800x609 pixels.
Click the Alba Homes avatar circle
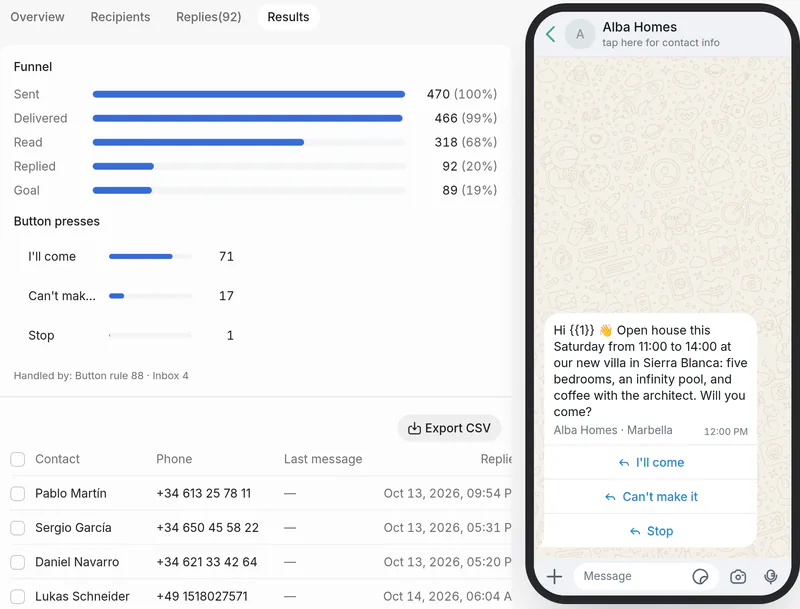580,34
